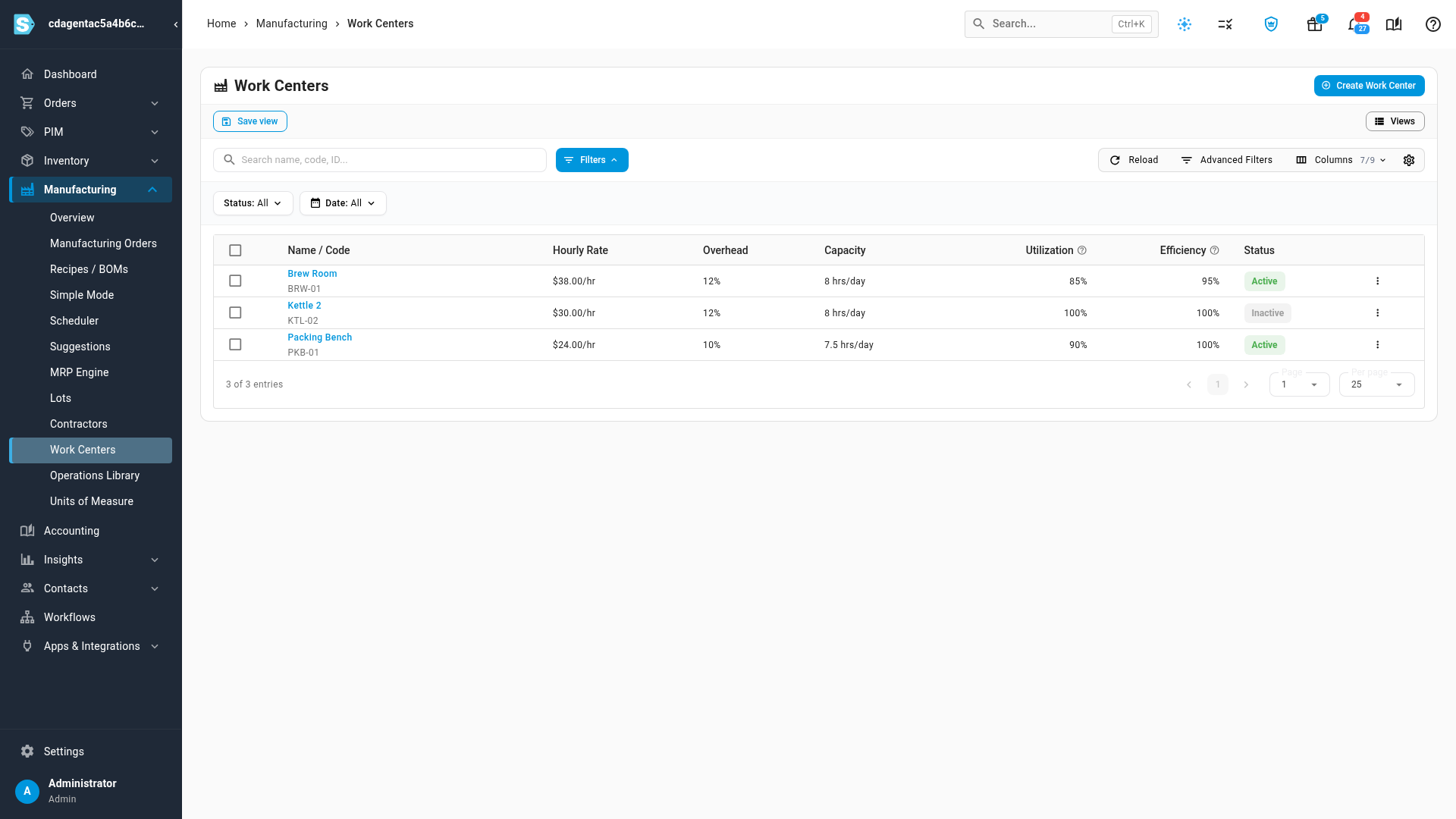Open the shield security icon
The height and width of the screenshot is (819, 1456).
tap(1271, 24)
